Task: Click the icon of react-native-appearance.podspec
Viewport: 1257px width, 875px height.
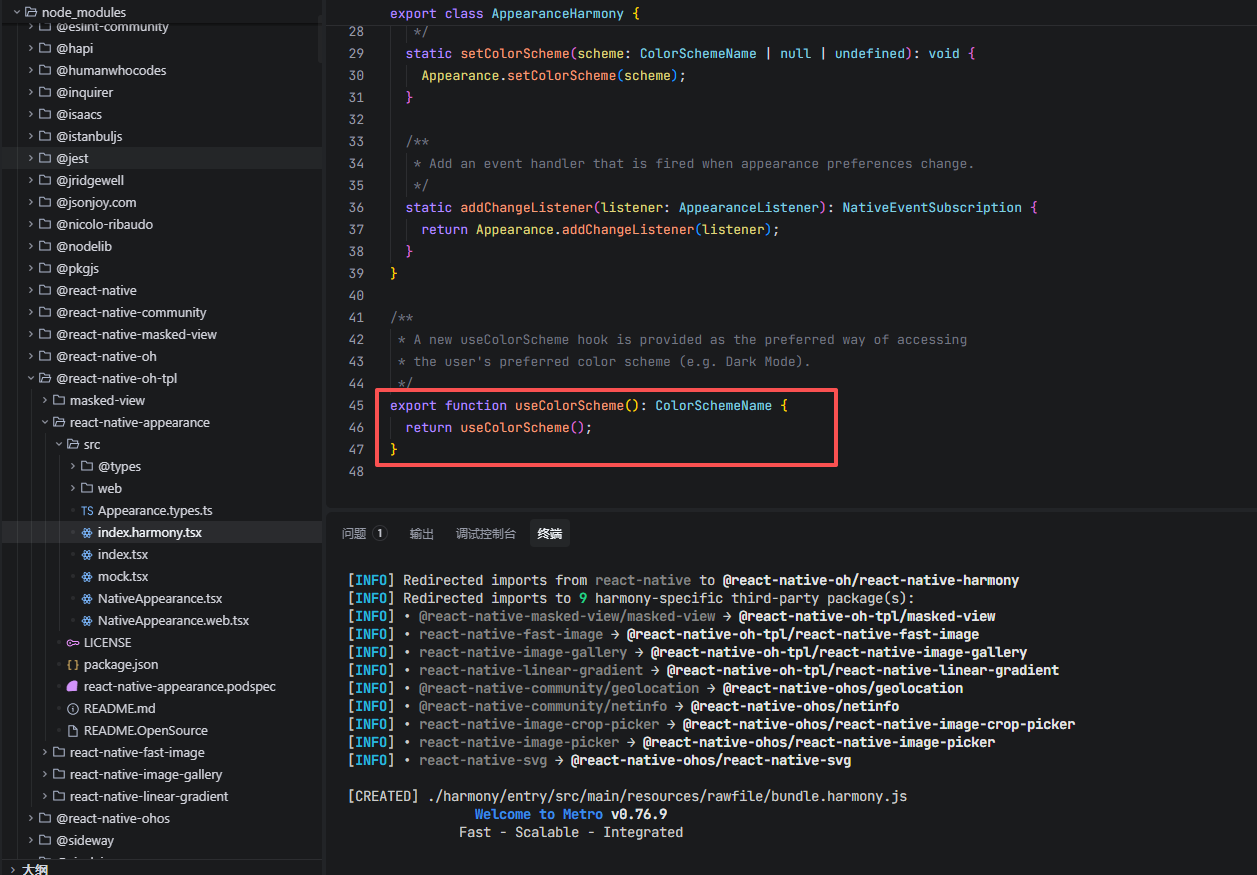Action: 73,686
